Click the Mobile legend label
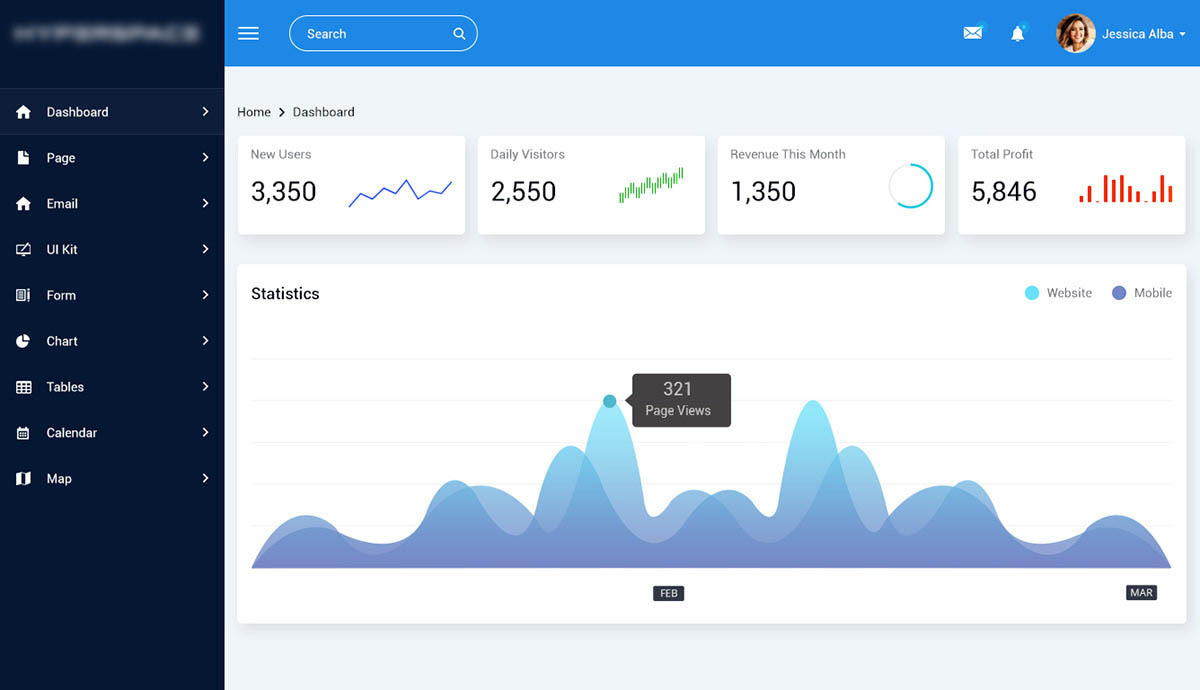The width and height of the screenshot is (1200, 690). click(x=1153, y=293)
